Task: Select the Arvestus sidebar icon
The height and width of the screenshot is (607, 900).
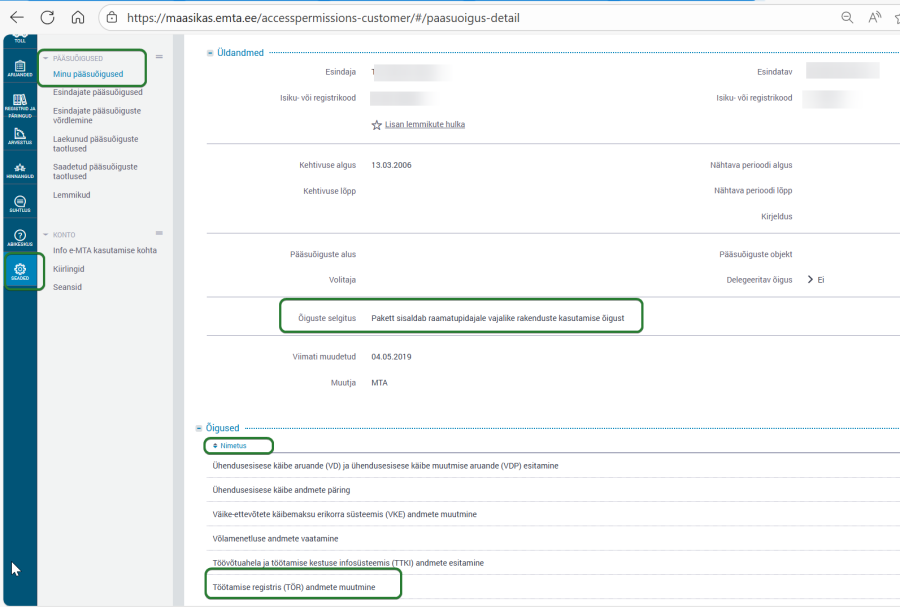Action: [x=20, y=136]
